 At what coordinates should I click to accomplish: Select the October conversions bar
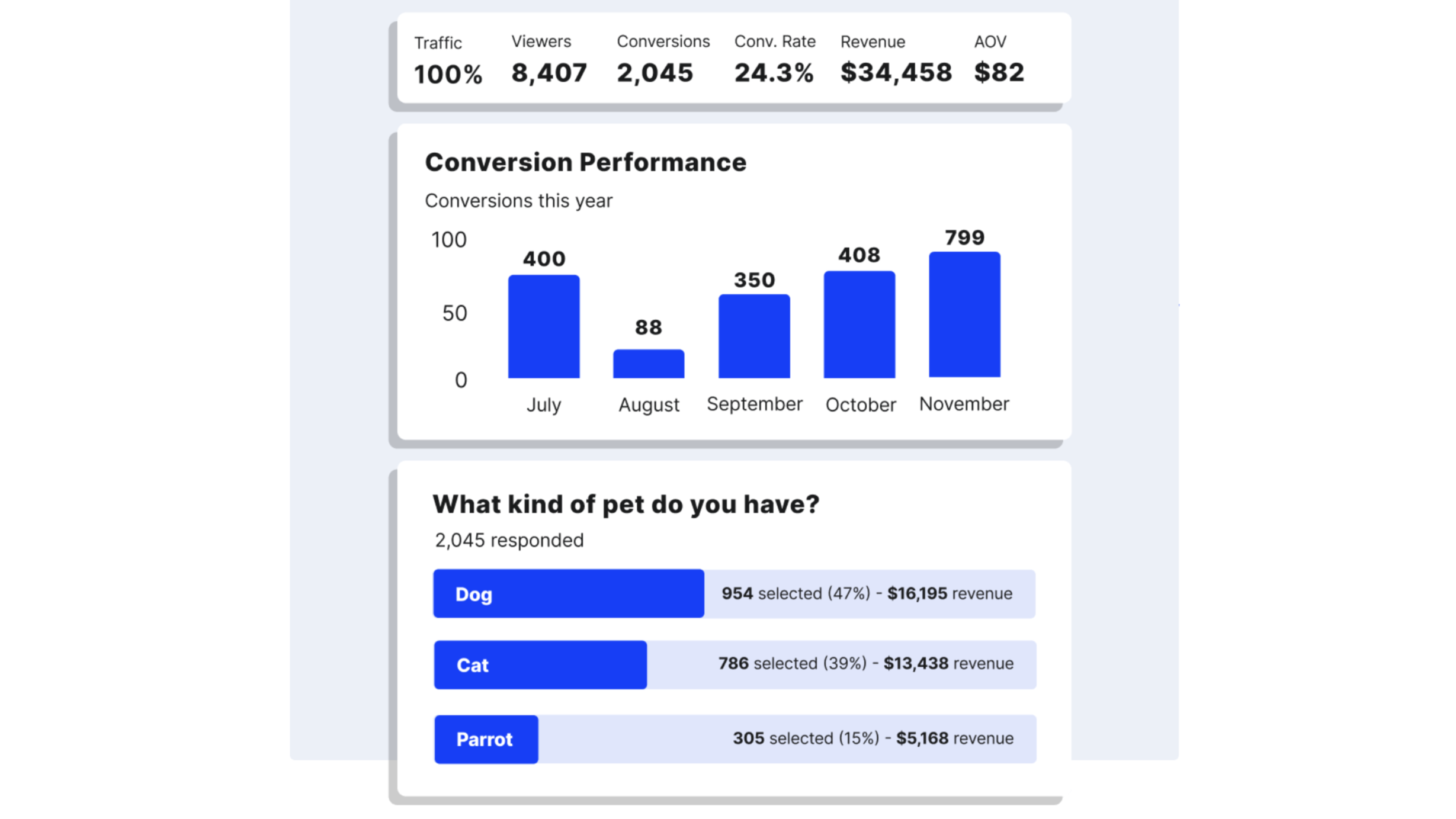click(x=860, y=325)
